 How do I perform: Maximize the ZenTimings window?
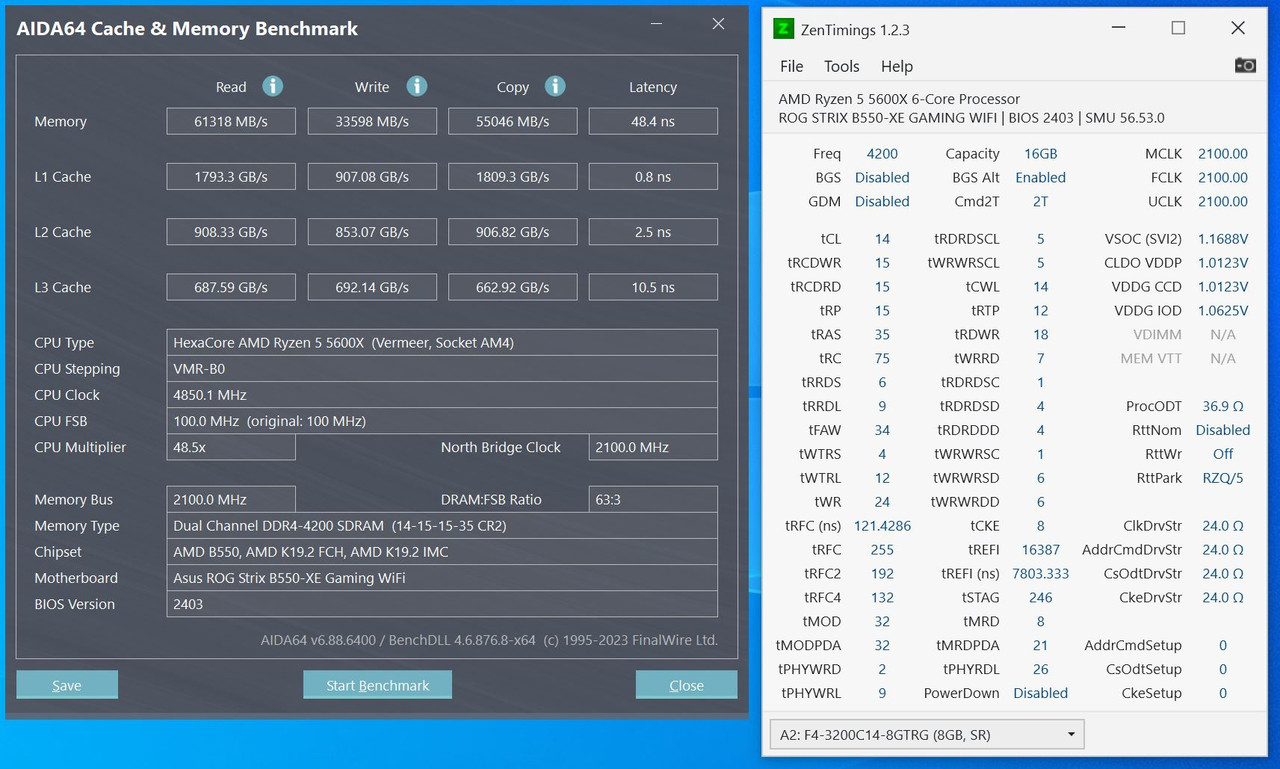click(1178, 29)
